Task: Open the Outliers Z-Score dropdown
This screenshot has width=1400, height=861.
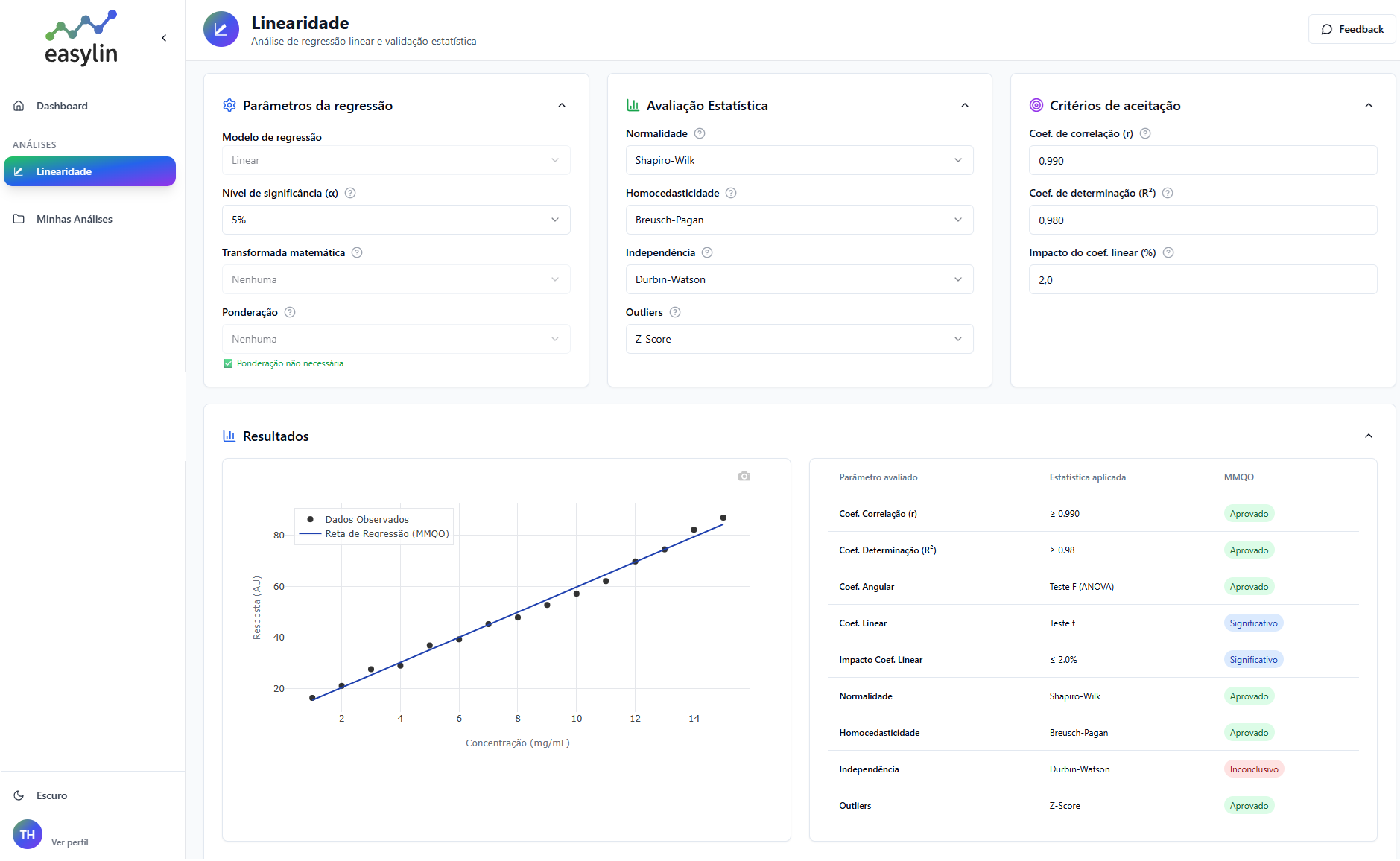Action: [x=799, y=339]
